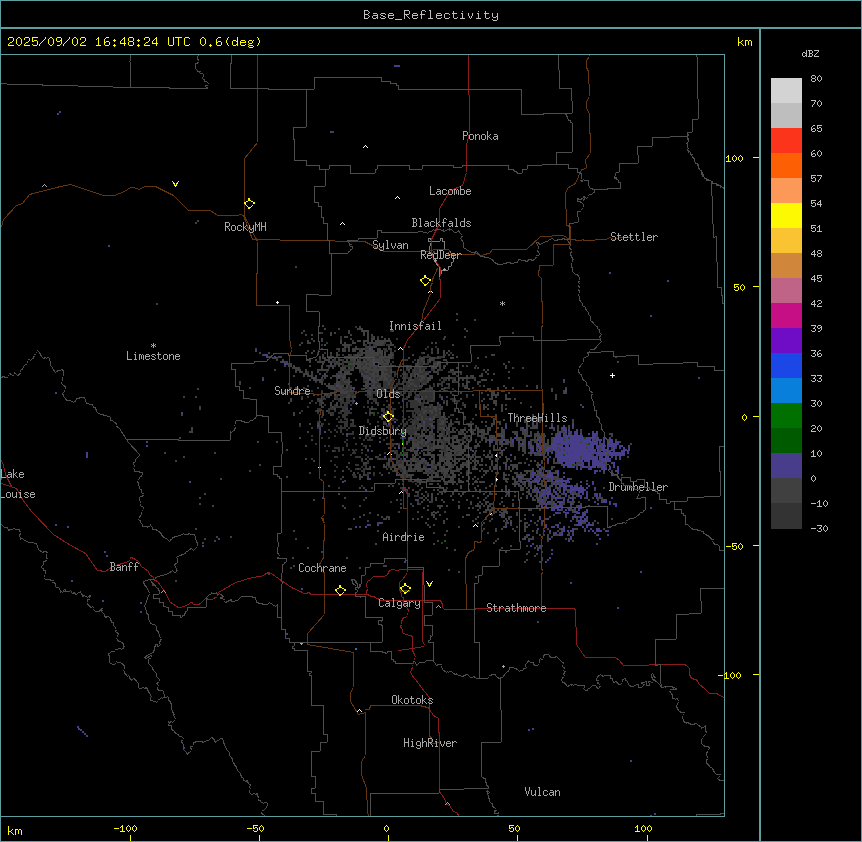Click the yellow diamond marker below Cochrane
Viewport: 862px width, 842px height.
pos(340,590)
